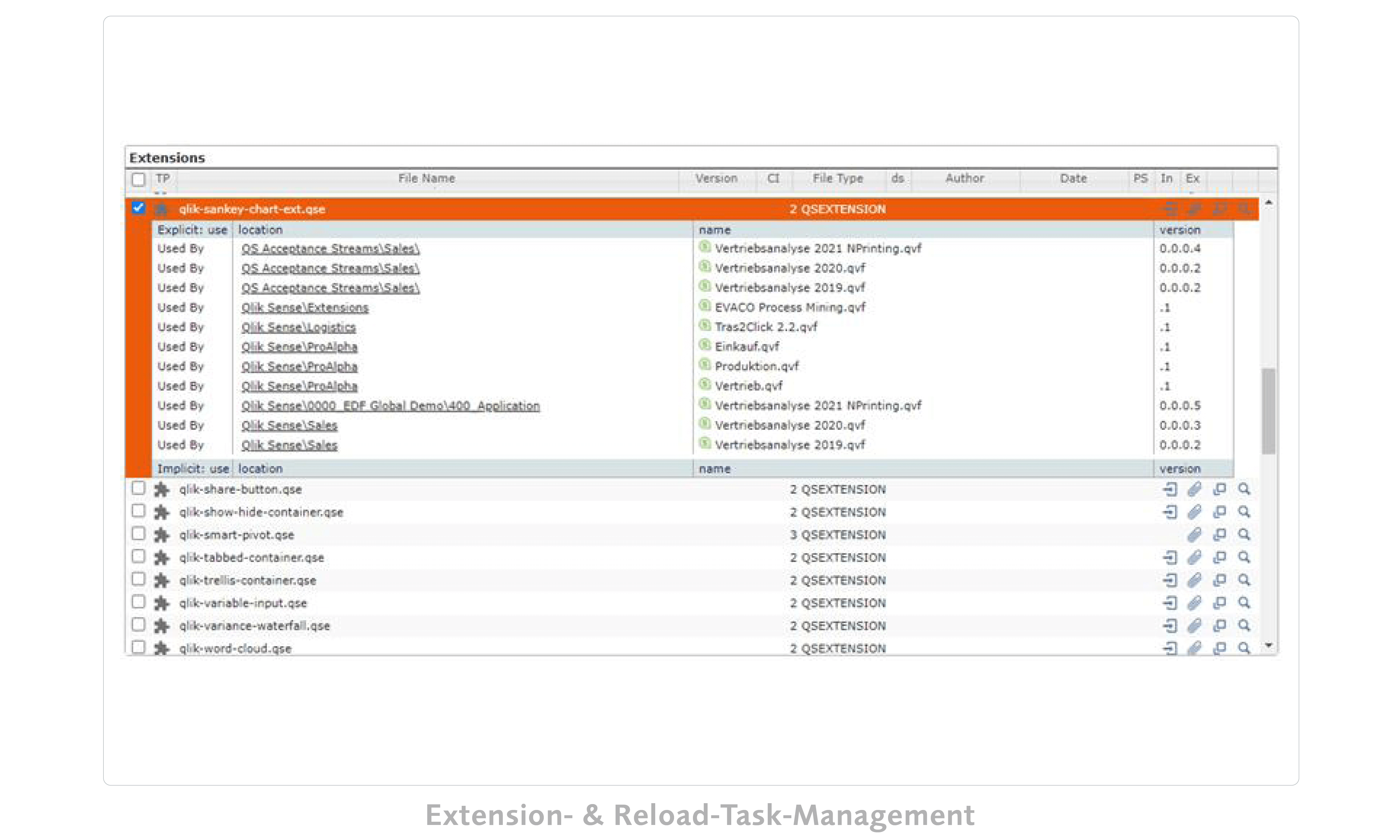
Task: Select the qlik-variance-waterfall.qse file name
Action: pyautogui.click(x=255, y=626)
